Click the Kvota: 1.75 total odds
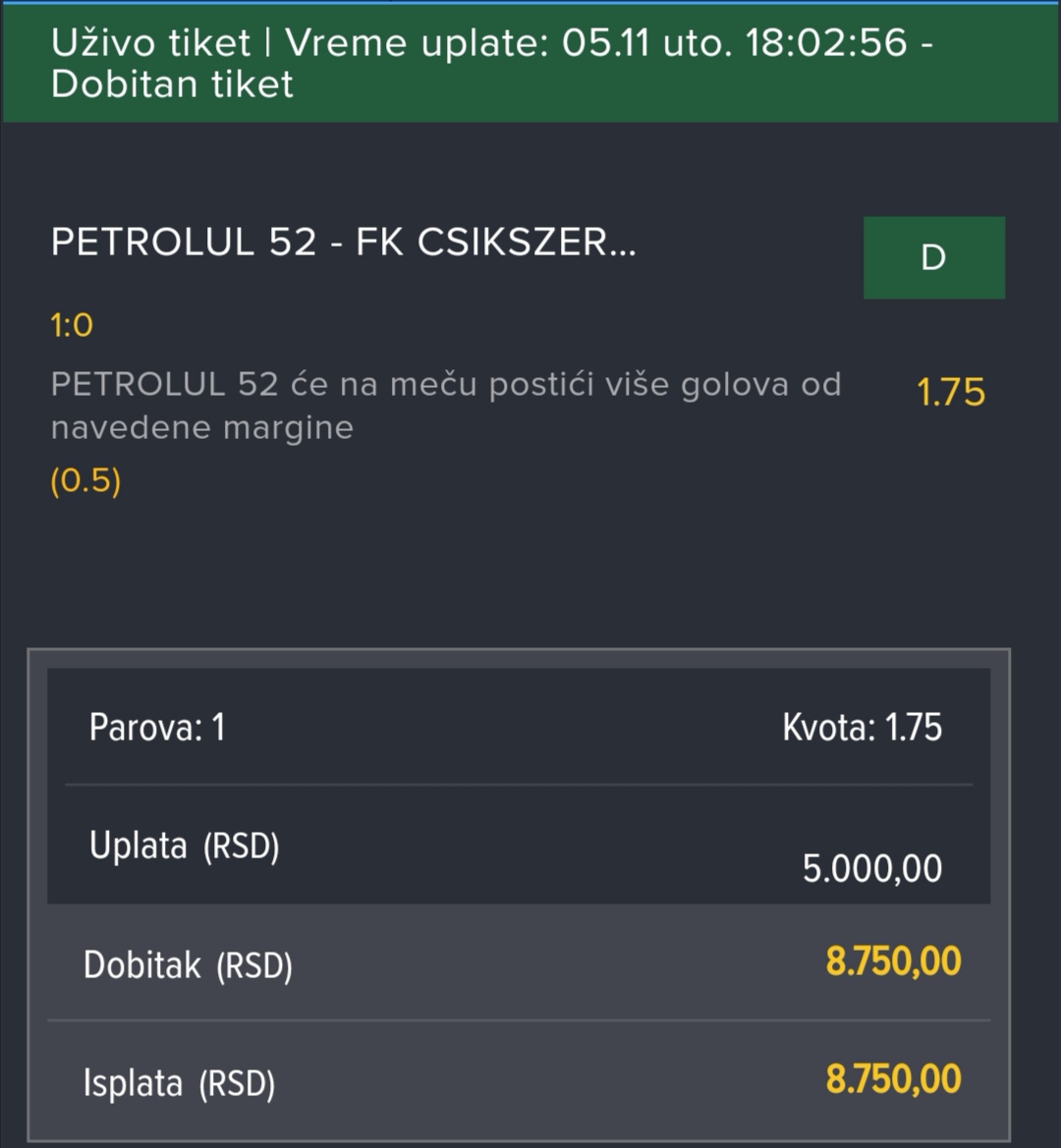The image size is (1061, 1148). (x=862, y=727)
